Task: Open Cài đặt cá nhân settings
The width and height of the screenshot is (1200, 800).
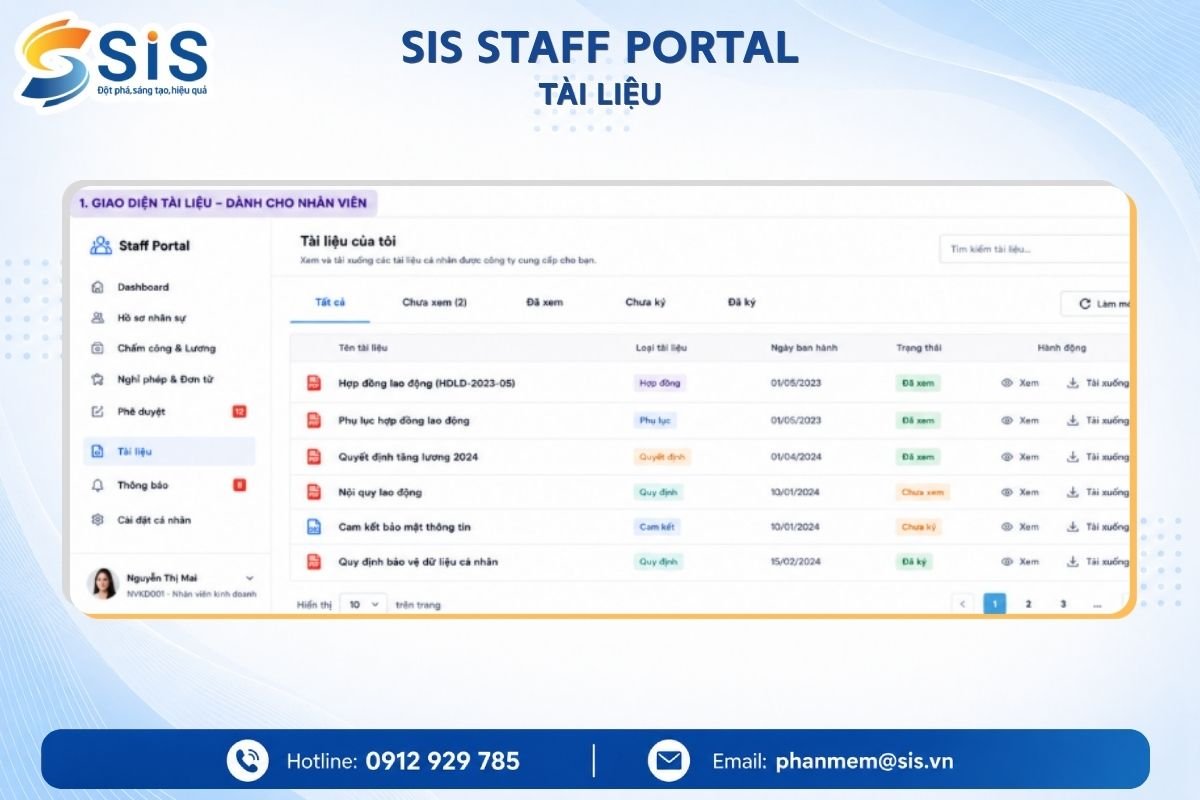Action: (x=154, y=520)
